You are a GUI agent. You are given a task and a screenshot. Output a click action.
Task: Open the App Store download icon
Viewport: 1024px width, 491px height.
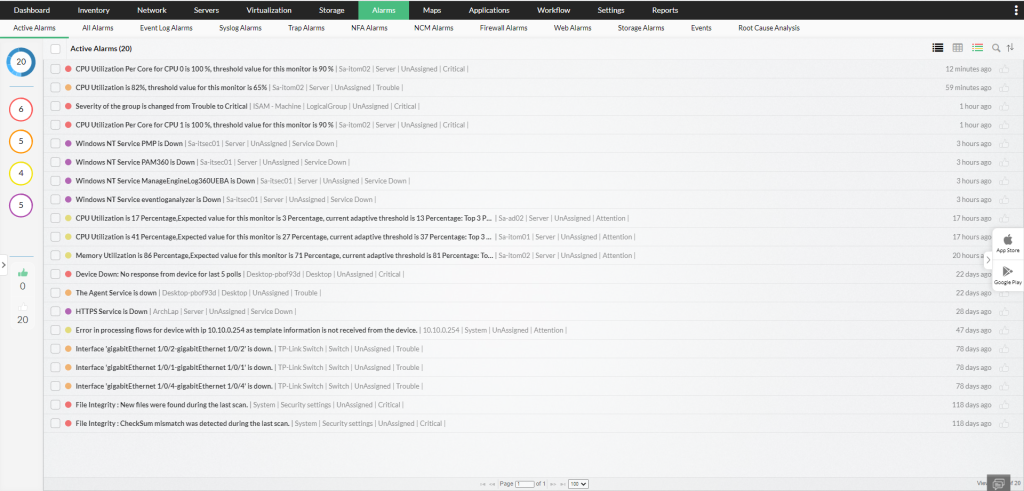point(1008,240)
